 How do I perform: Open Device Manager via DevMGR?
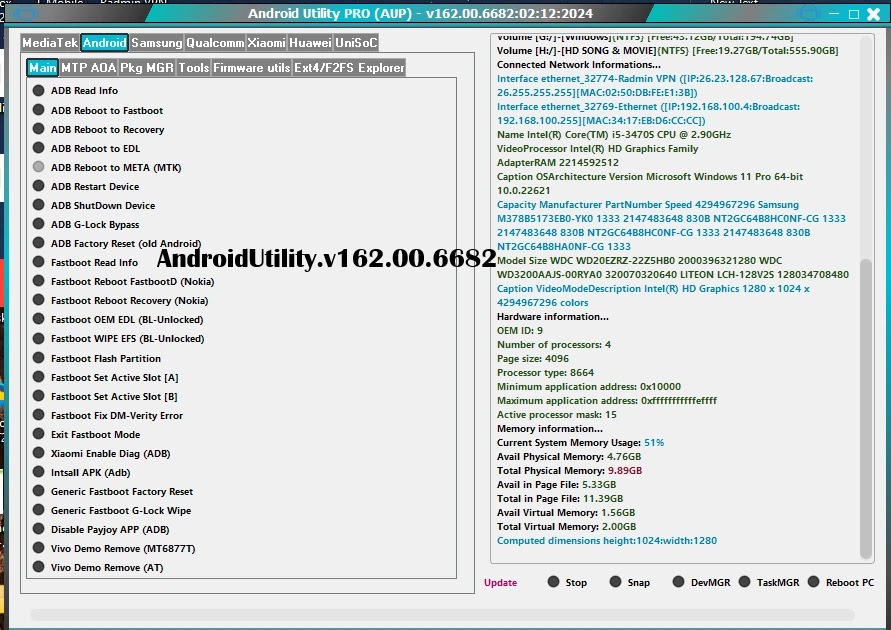pos(701,582)
